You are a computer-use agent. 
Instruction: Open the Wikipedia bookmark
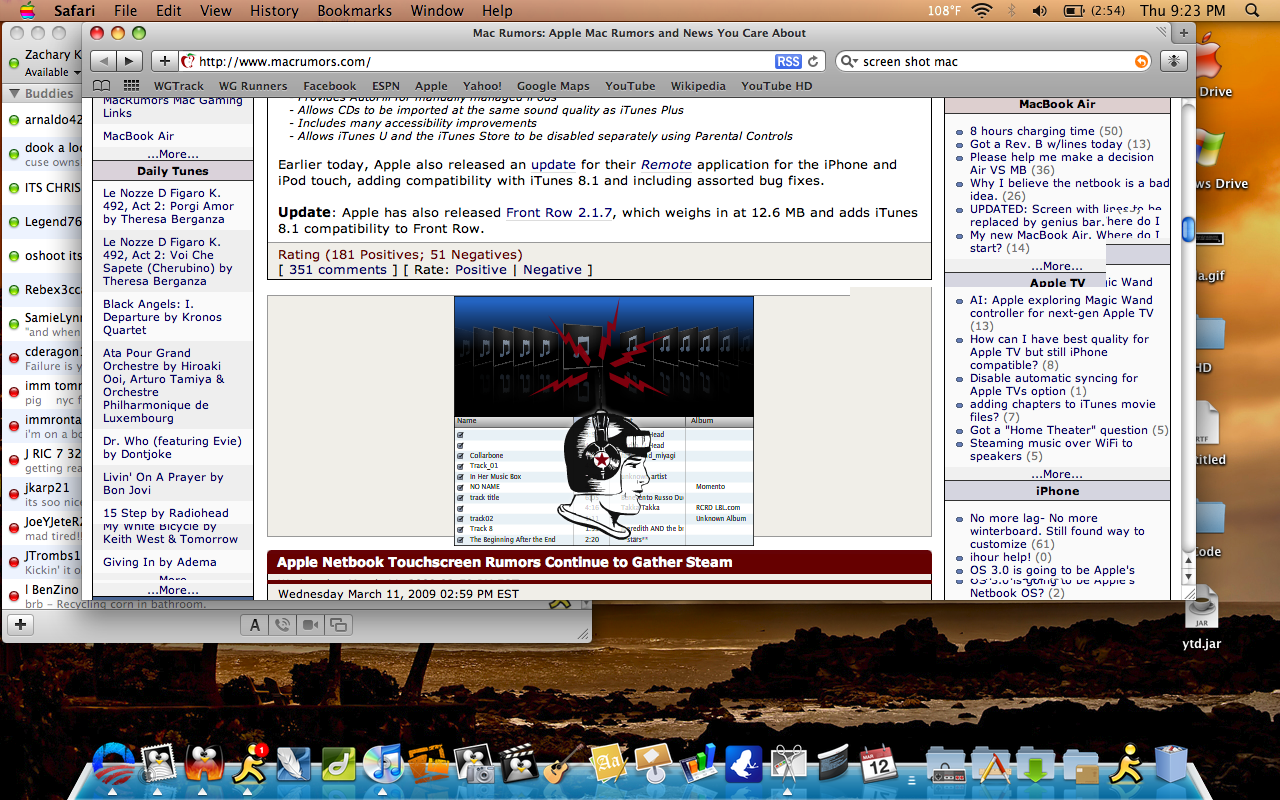tap(698, 86)
